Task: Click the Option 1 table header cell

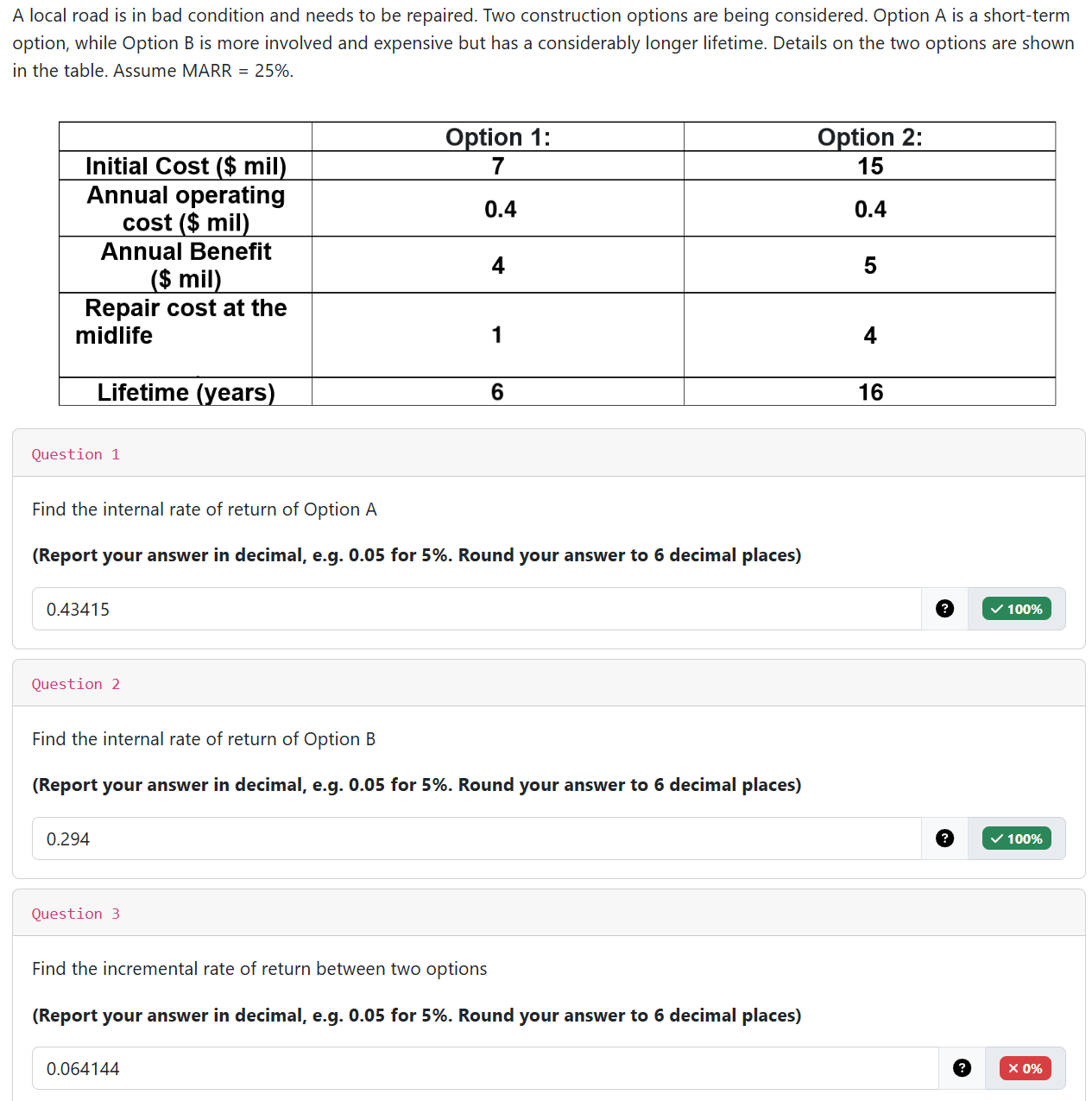Action: click(497, 136)
